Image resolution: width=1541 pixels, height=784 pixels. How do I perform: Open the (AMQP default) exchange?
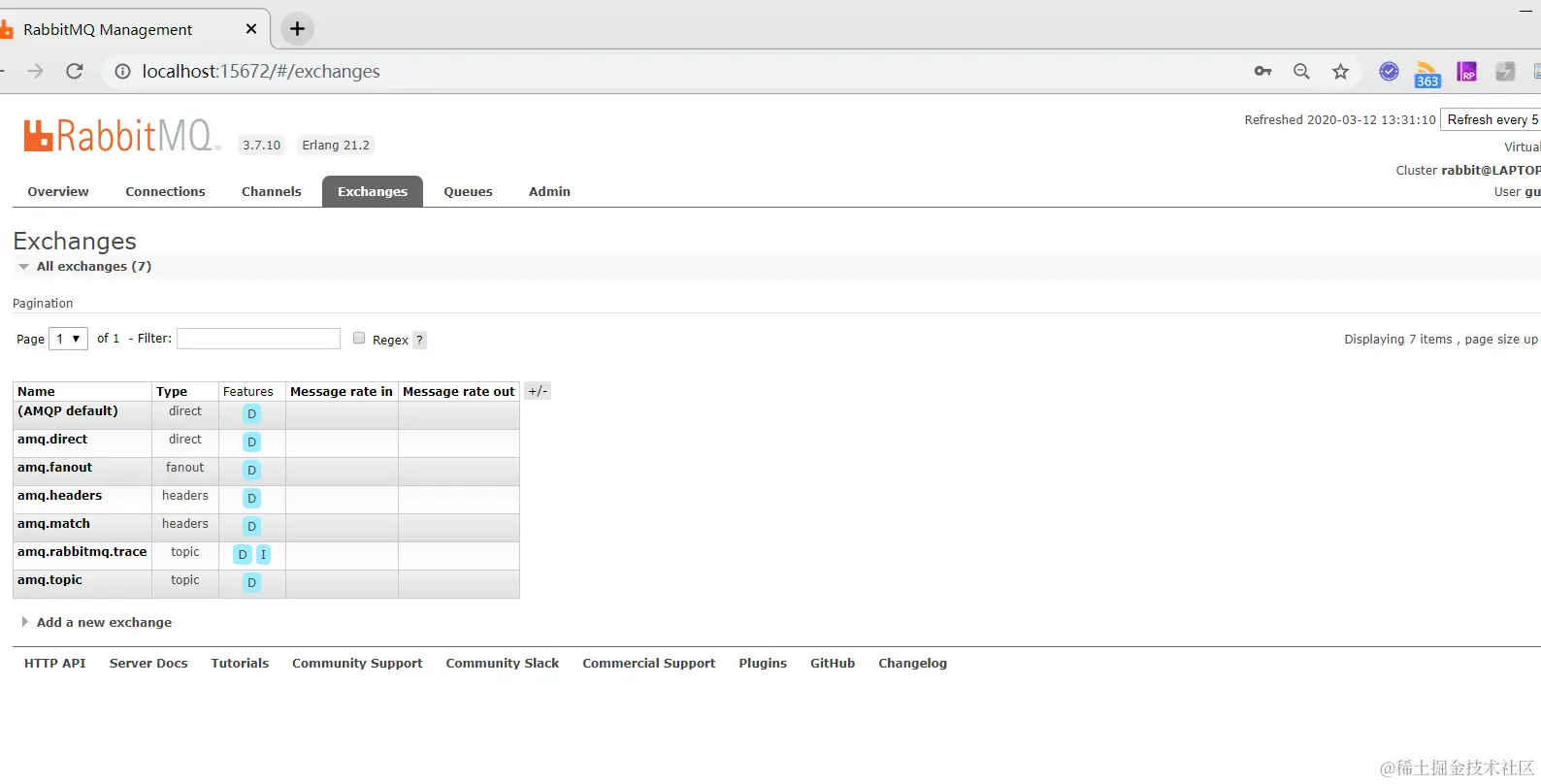[x=68, y=410]
